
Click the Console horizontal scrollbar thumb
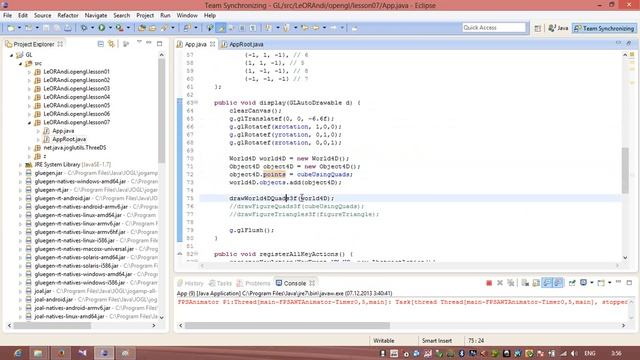pos(287,325)
